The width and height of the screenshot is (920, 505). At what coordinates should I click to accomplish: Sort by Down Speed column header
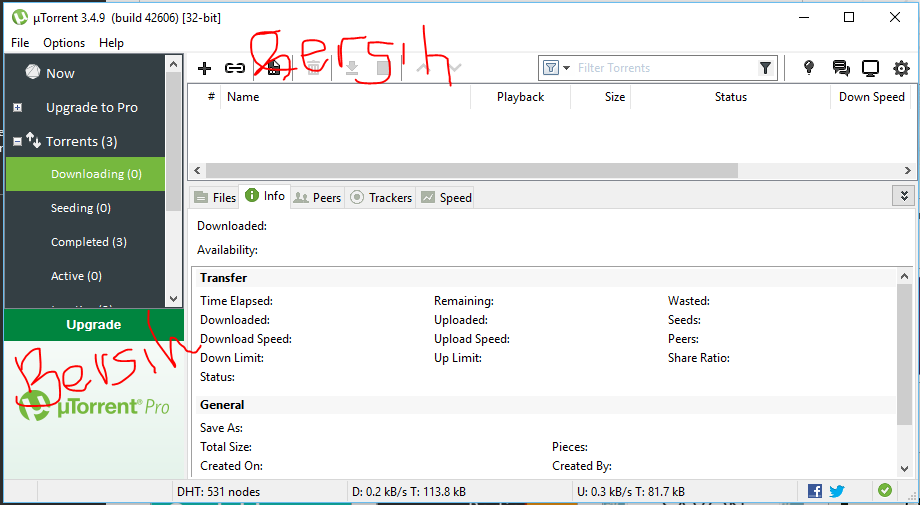pyautogui.click(x=871, y=97)
